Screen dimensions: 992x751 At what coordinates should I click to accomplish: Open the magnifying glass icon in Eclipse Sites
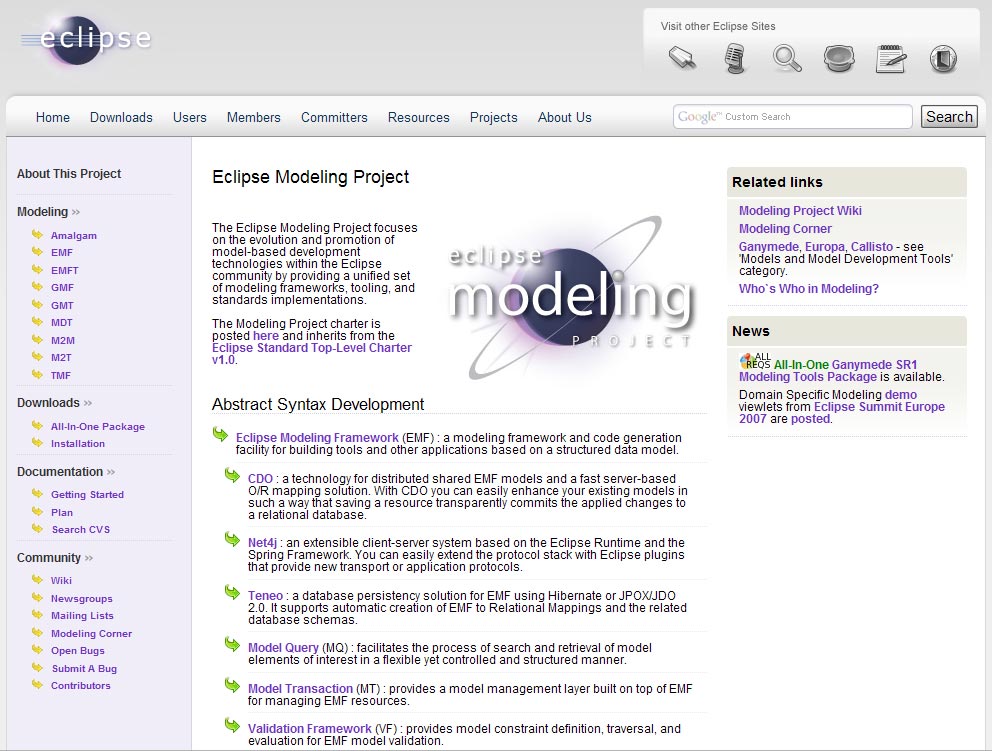point(787,58)
